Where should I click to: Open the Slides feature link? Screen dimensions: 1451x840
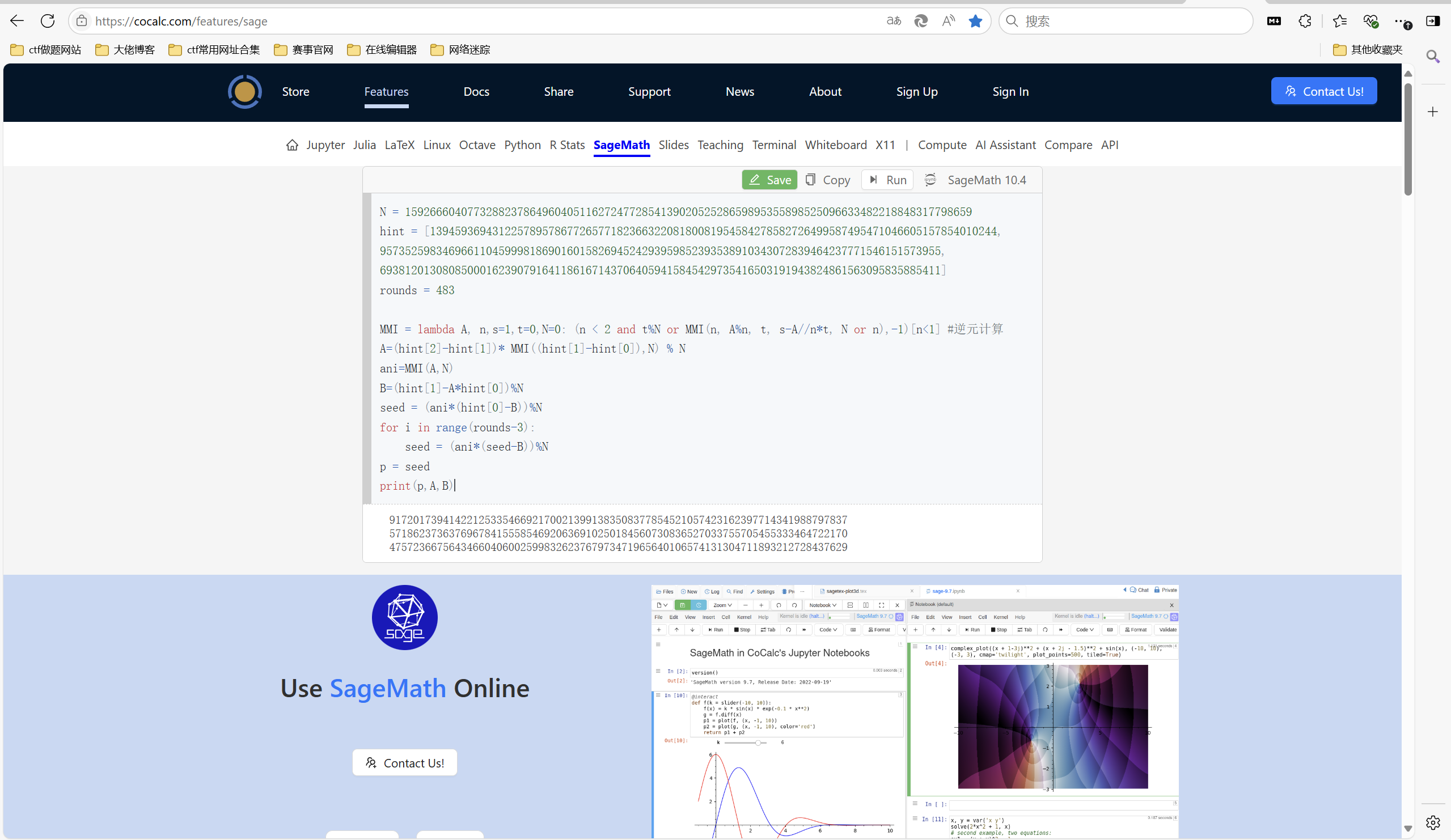coord(673,145)
